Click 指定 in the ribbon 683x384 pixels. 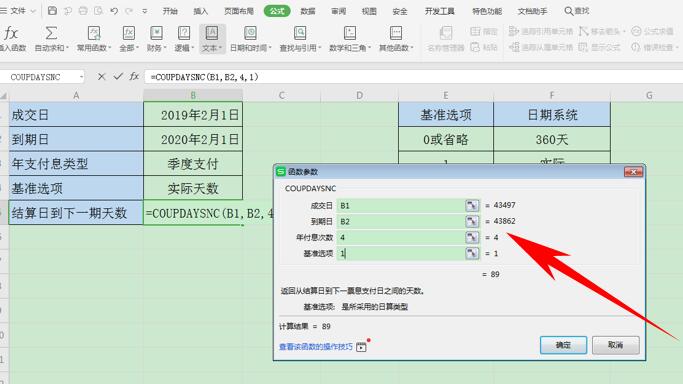(484, 31)
